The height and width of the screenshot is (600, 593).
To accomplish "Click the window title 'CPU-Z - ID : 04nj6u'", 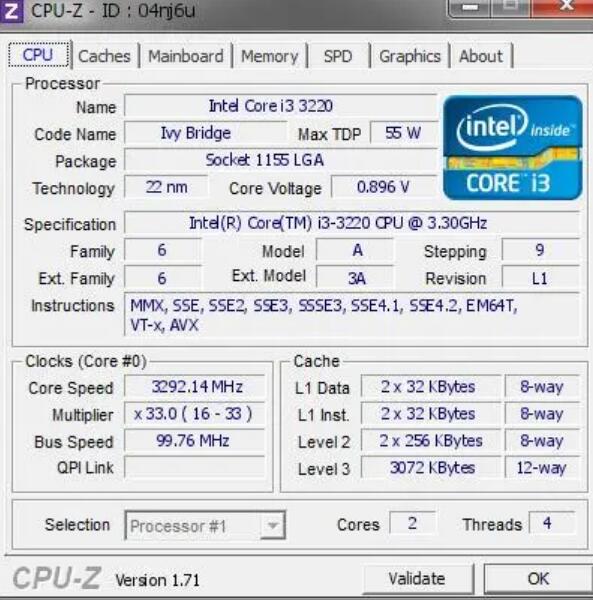I will pos(113,11).
